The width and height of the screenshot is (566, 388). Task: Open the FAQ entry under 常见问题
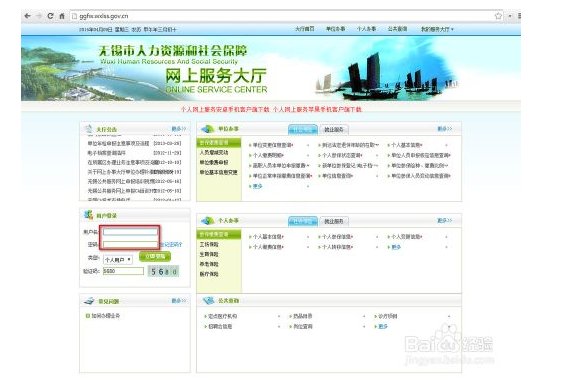[105, 315]
